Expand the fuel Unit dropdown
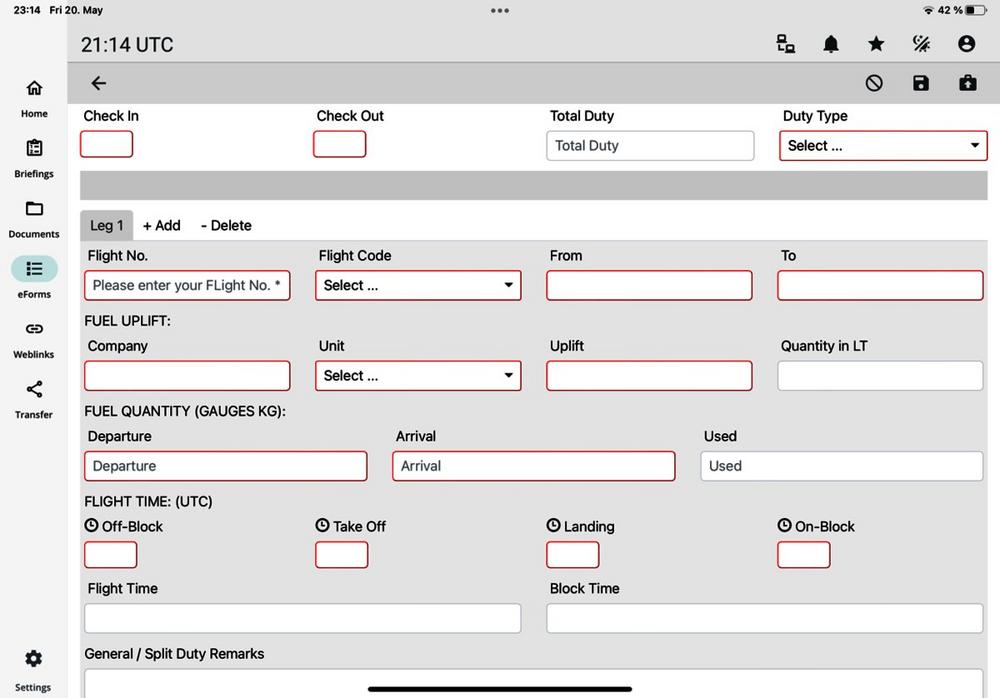 pyautogui.click(x=419, y=376)
